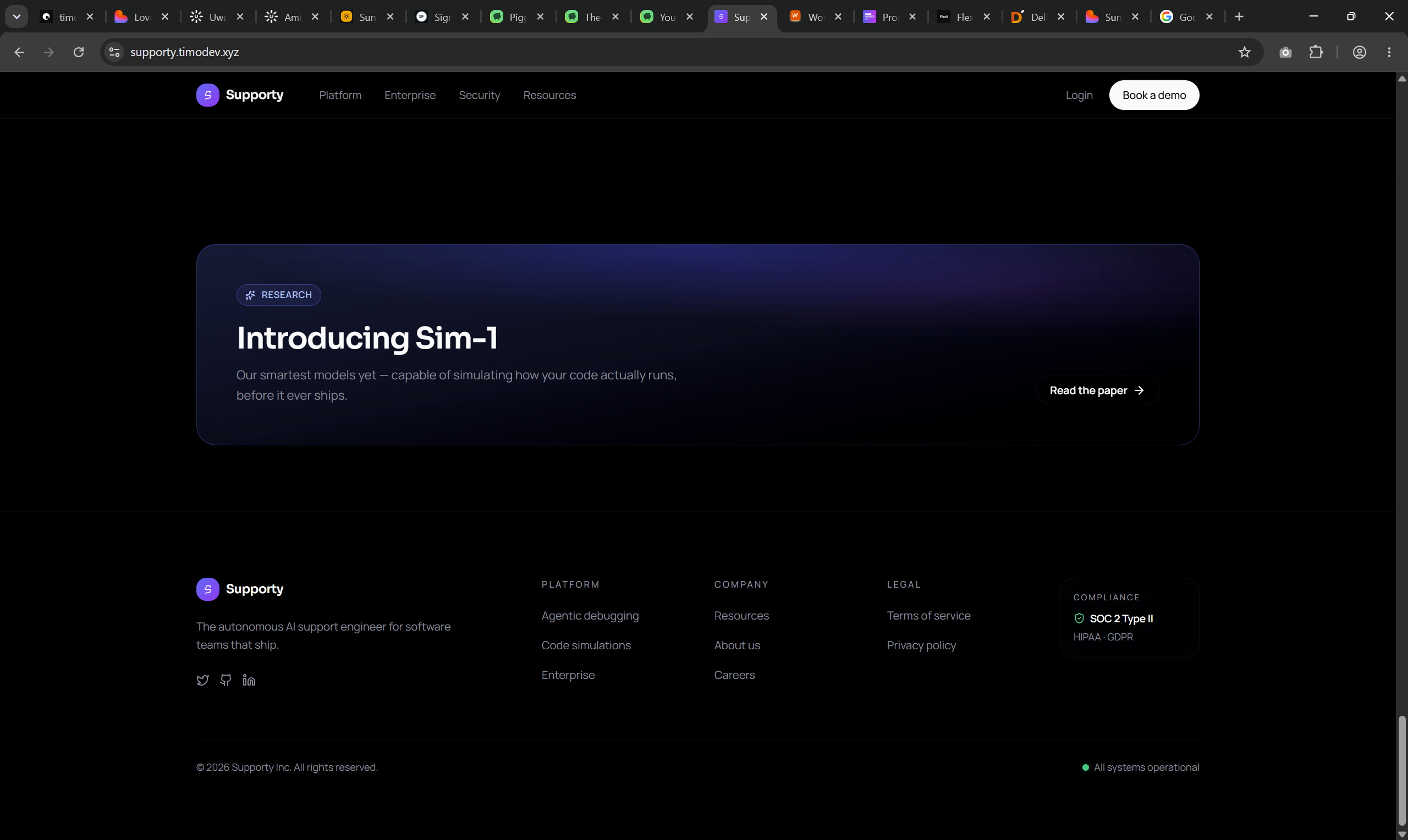Click the RESEARCH badge
The width and height of the screenshot is (1408, 840).
pos(278,295)
